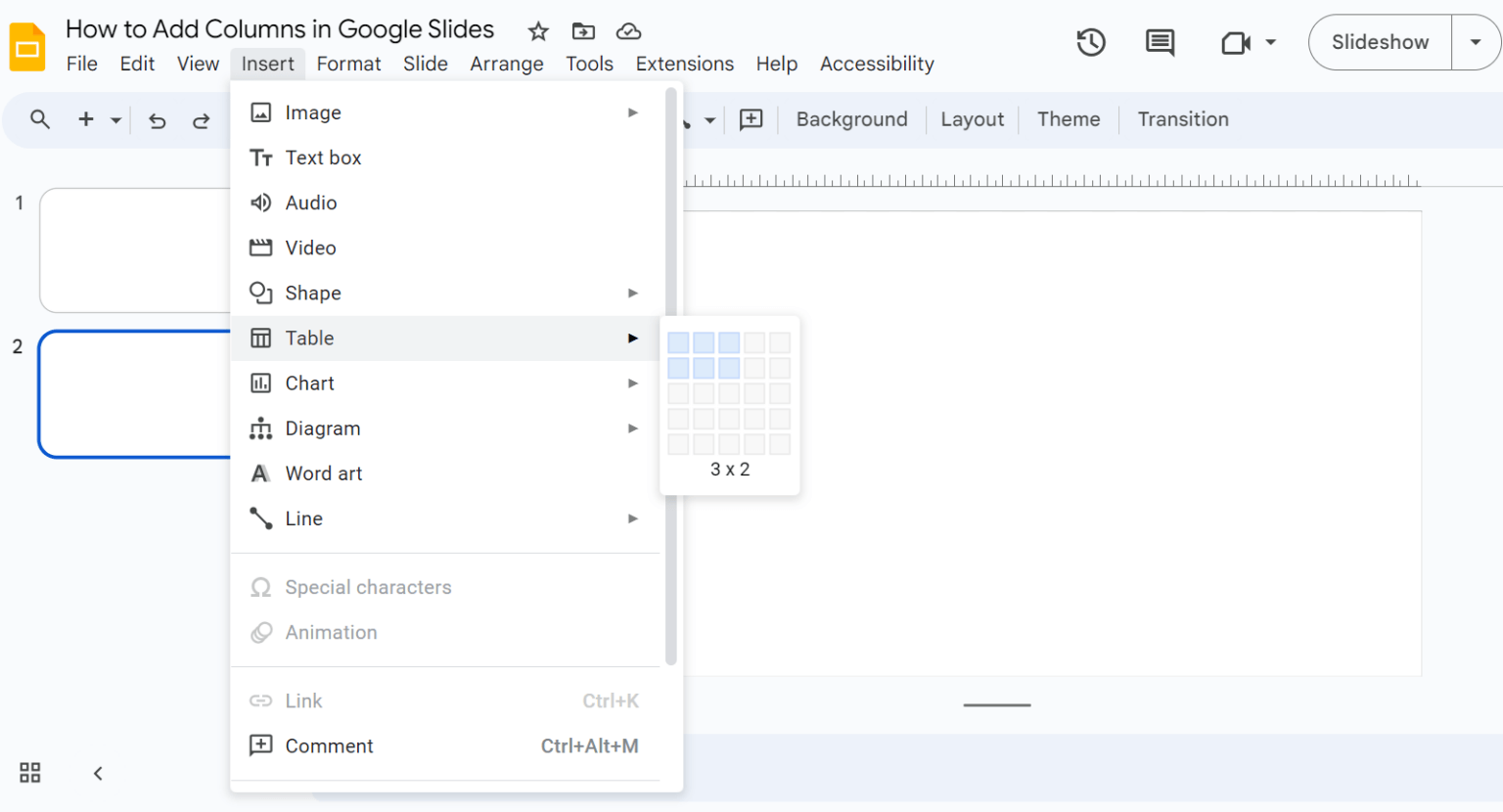The image size is (1503, 812).
Task: Click the Google Slides home icon
Action: point(26,46)
